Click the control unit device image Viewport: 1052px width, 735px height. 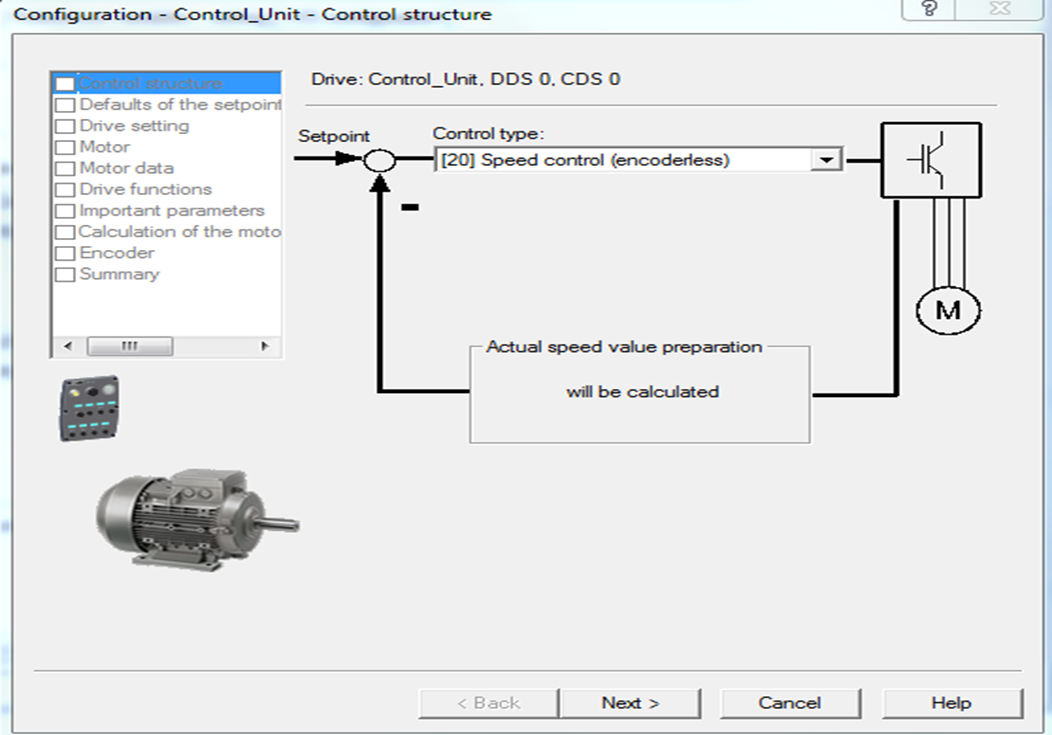pos(89,407)
